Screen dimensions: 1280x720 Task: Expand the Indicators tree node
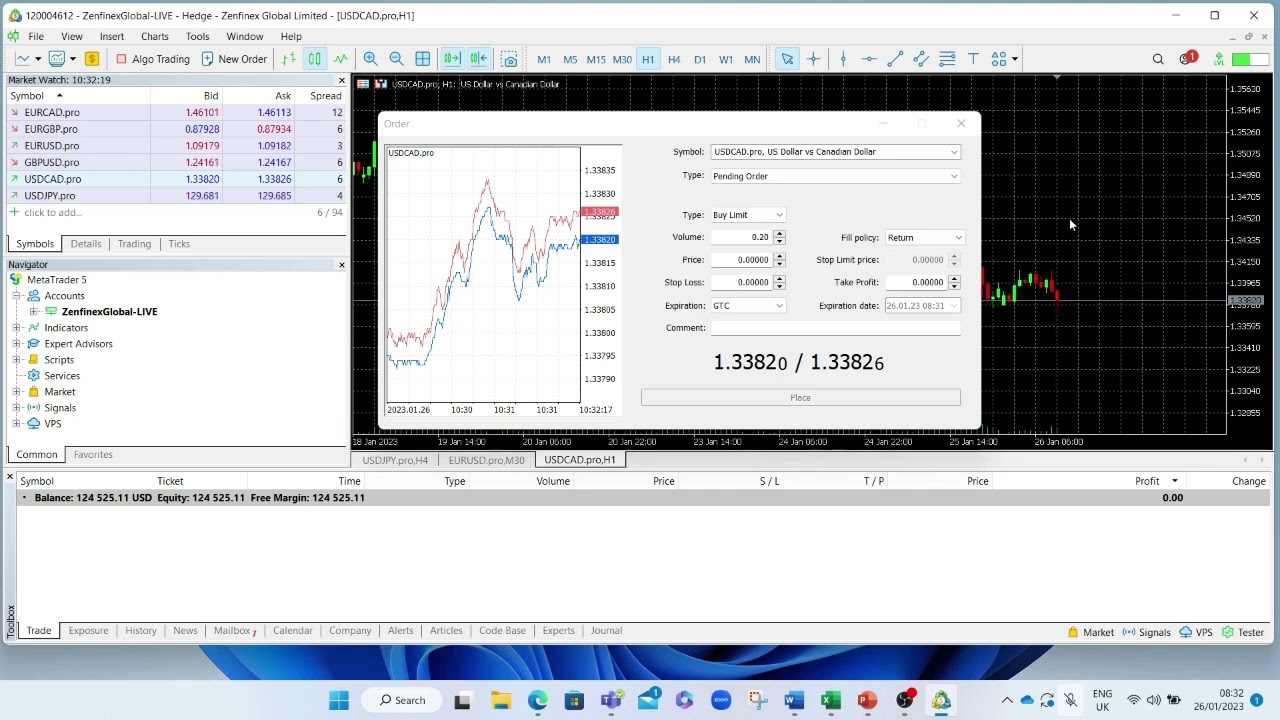point(17,328)
